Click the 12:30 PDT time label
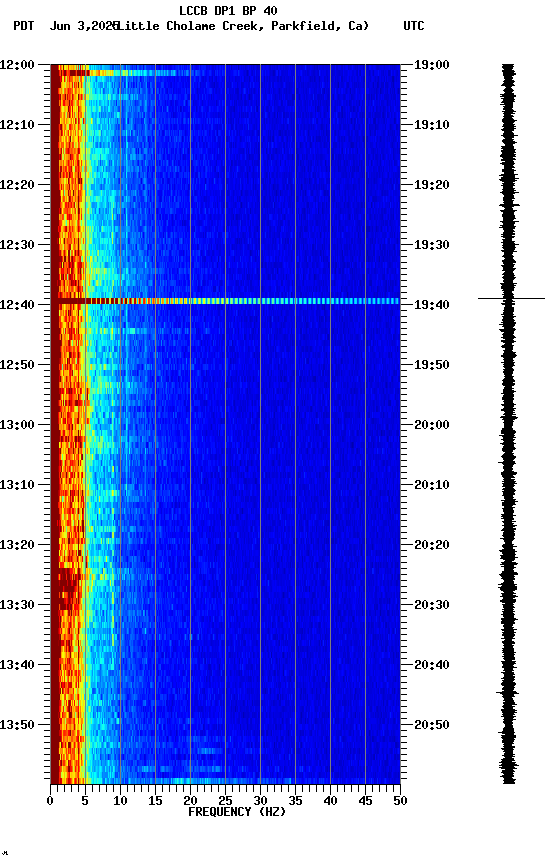This screenshot has width=552, height=864. point(17,245)
